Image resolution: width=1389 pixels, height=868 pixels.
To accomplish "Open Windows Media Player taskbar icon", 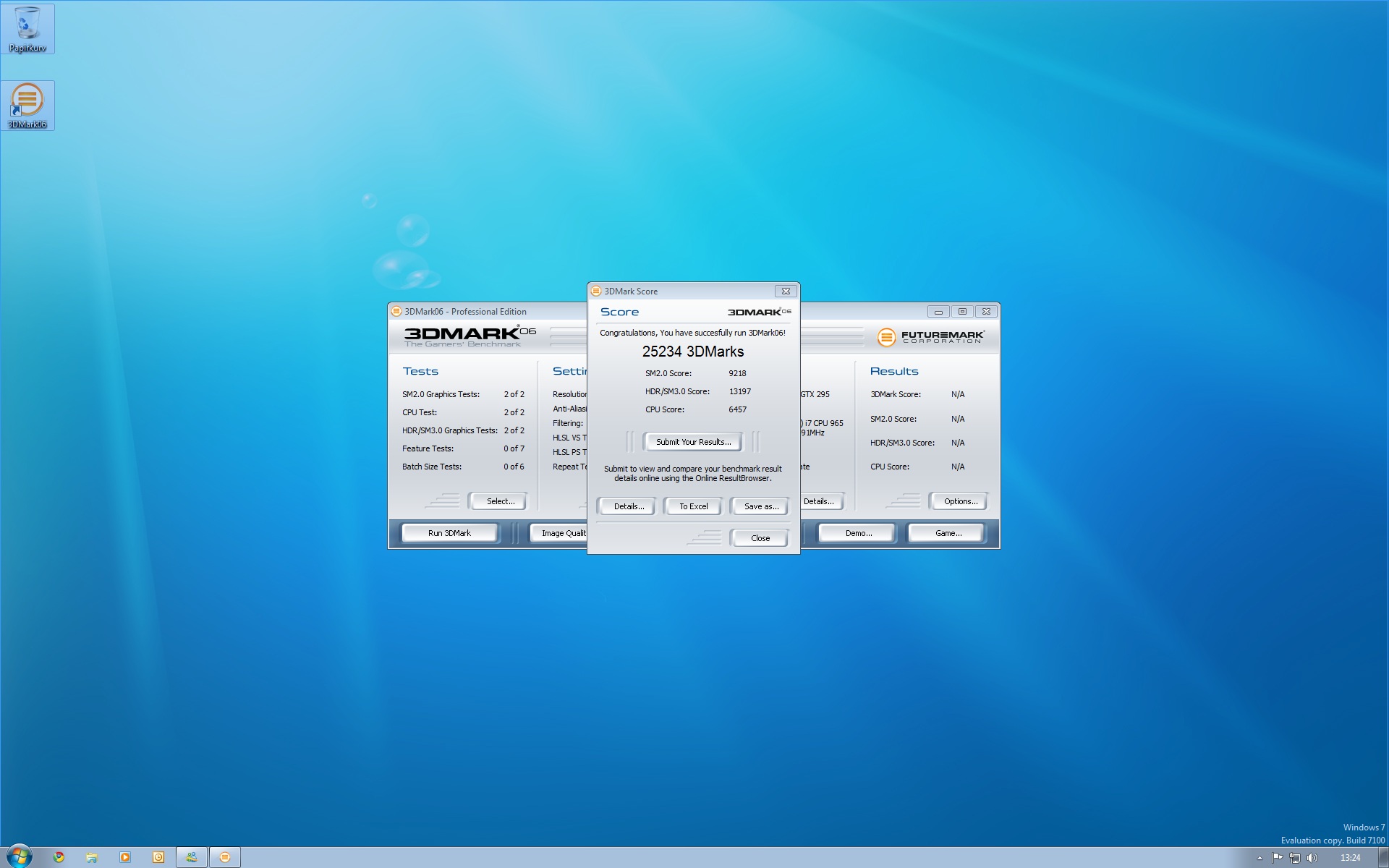I will click(125, 857).
